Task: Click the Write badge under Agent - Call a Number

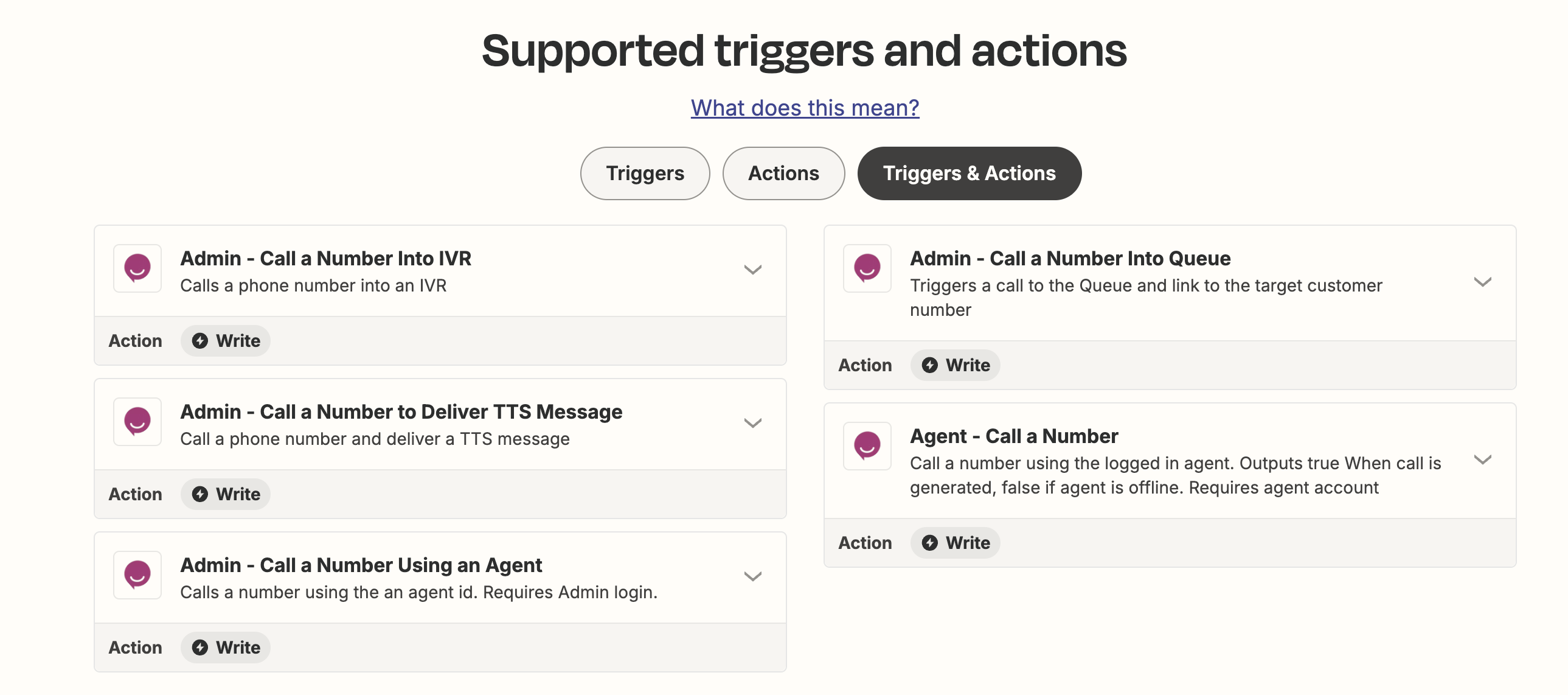Action: (x=956, y=543)
